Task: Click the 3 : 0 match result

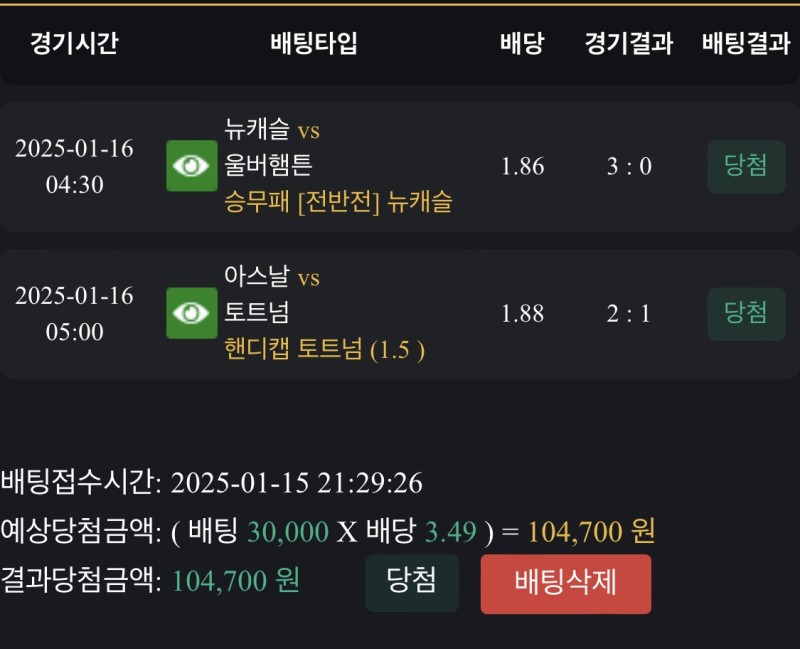Action: pos(629,166)
